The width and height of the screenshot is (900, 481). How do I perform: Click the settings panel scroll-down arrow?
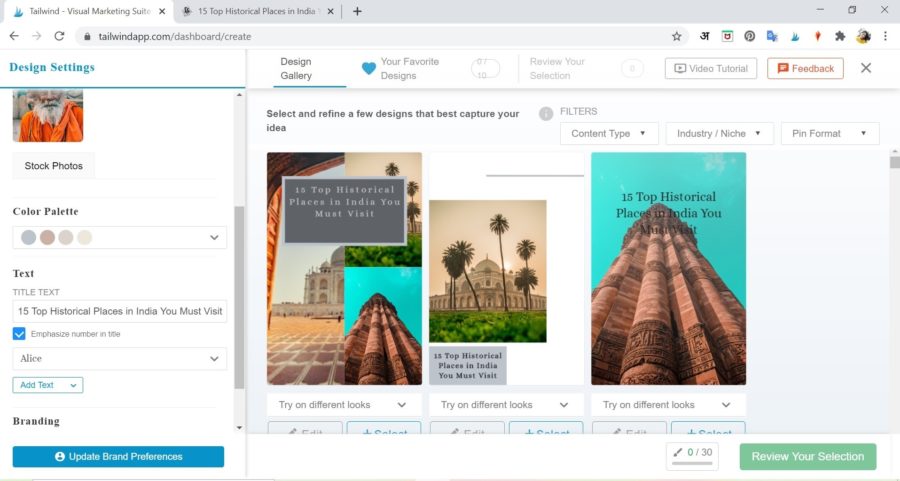[239, 428]
